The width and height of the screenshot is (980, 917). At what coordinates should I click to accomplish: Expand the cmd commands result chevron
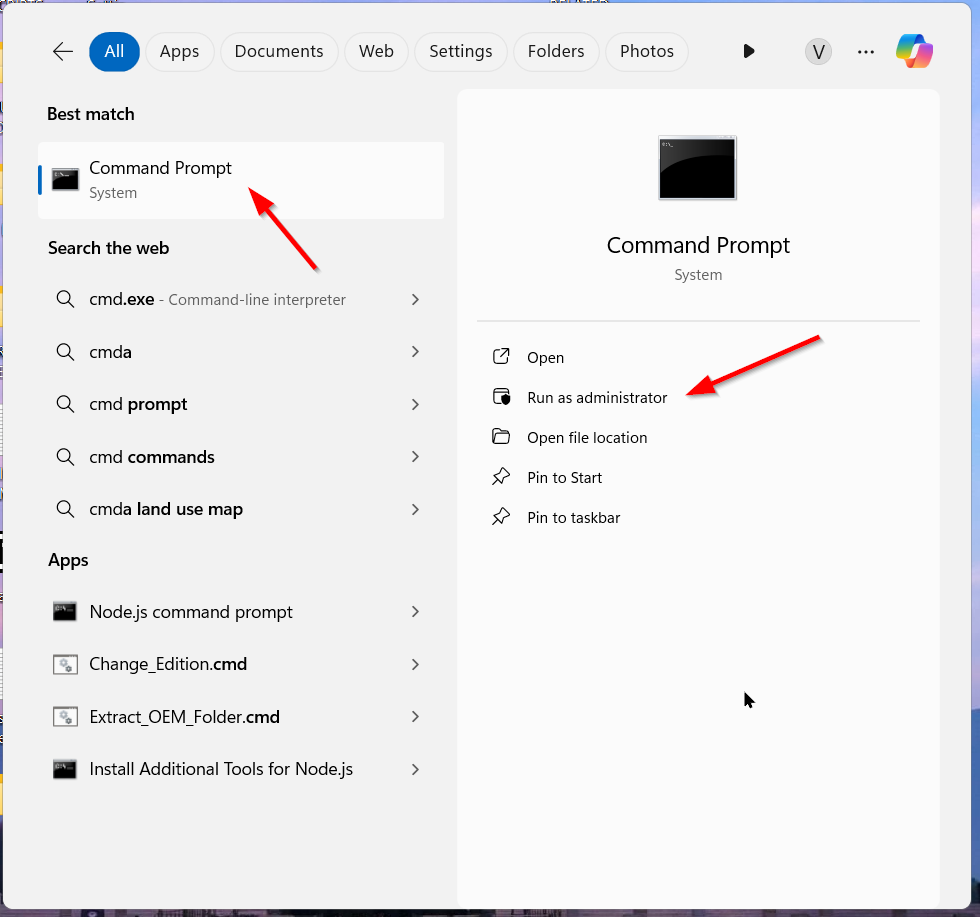tap(416, 457)
